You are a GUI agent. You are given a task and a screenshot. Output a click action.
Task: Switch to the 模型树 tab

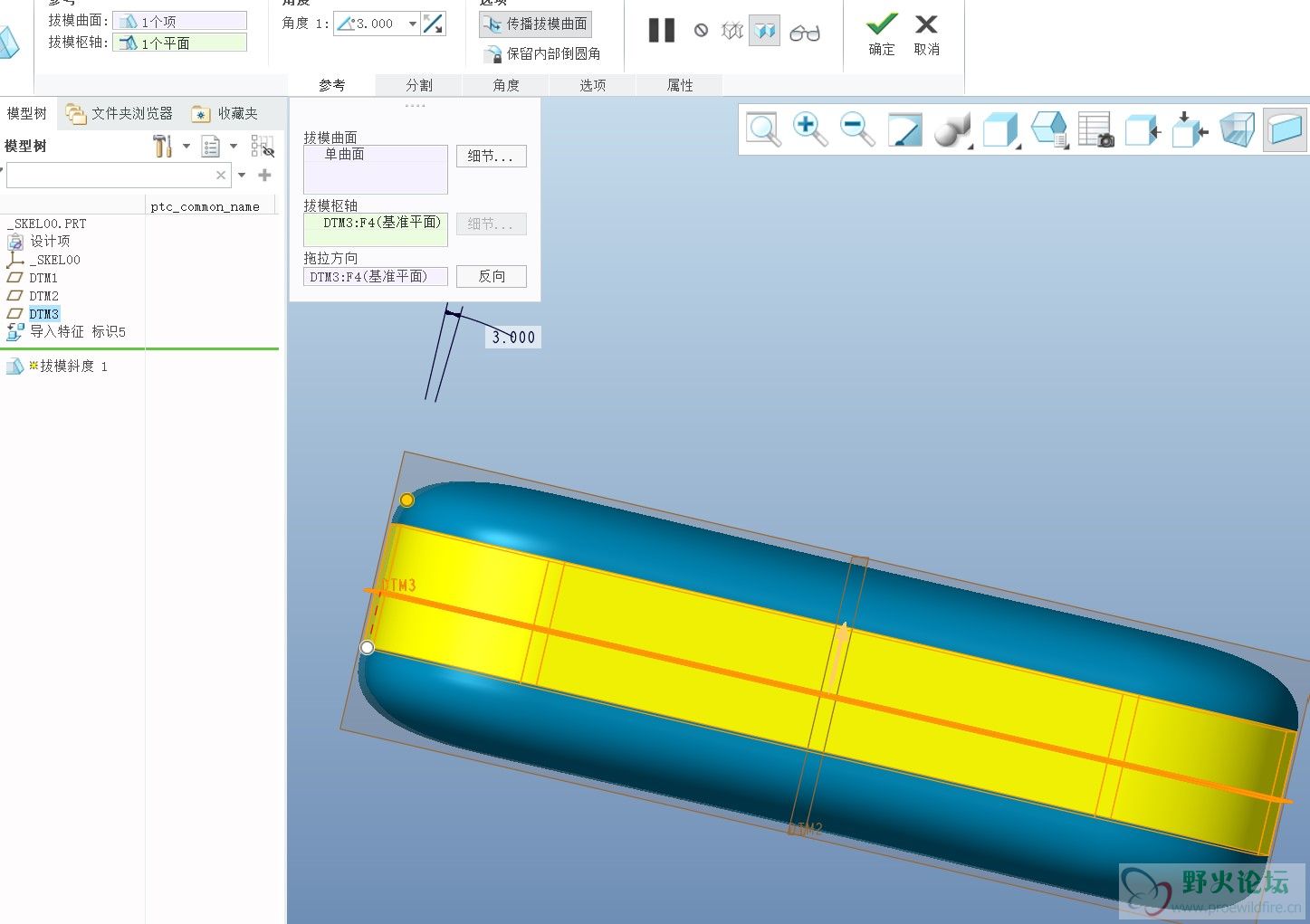(x=27, y=113)
